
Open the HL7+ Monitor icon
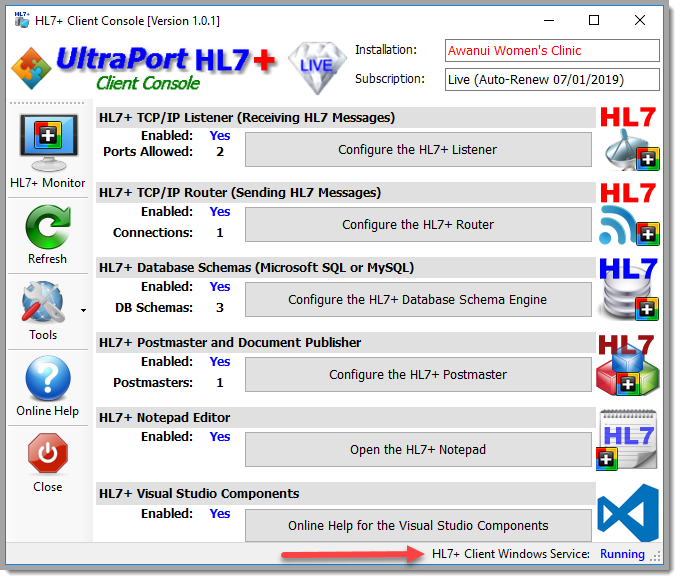49,143
